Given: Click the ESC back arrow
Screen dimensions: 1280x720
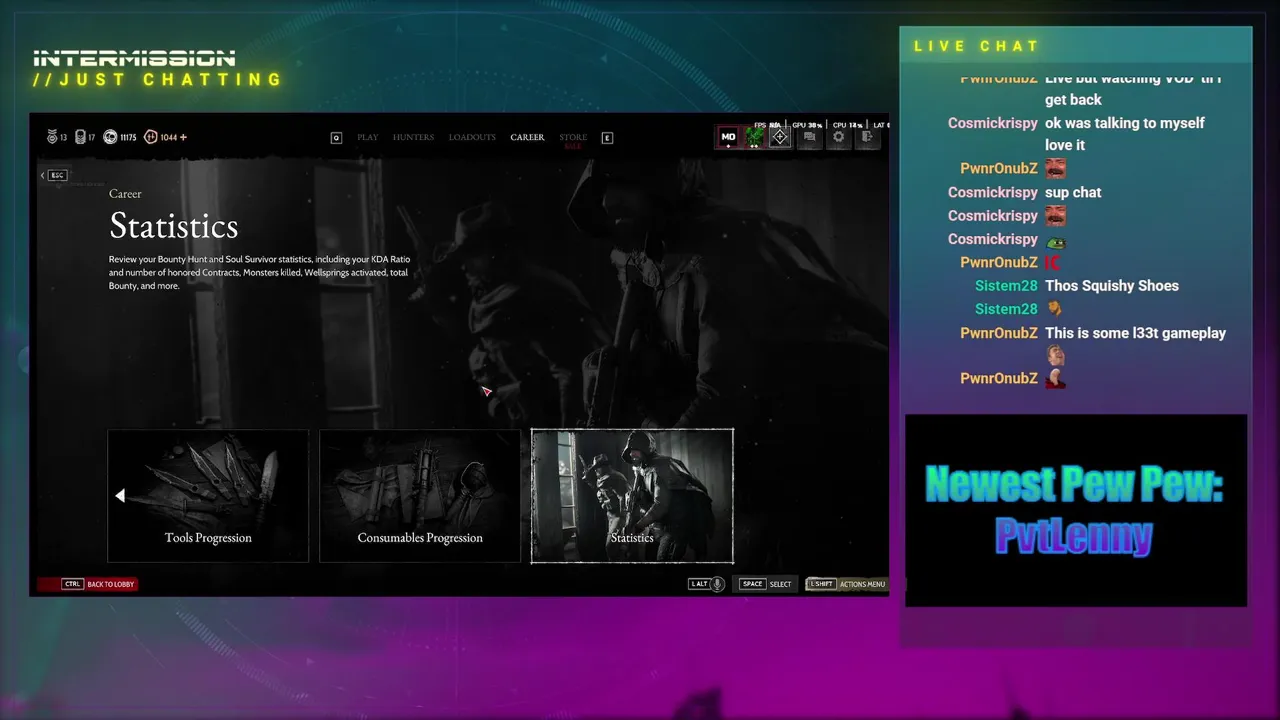Looking at the screenshot, I should point(54,175).
